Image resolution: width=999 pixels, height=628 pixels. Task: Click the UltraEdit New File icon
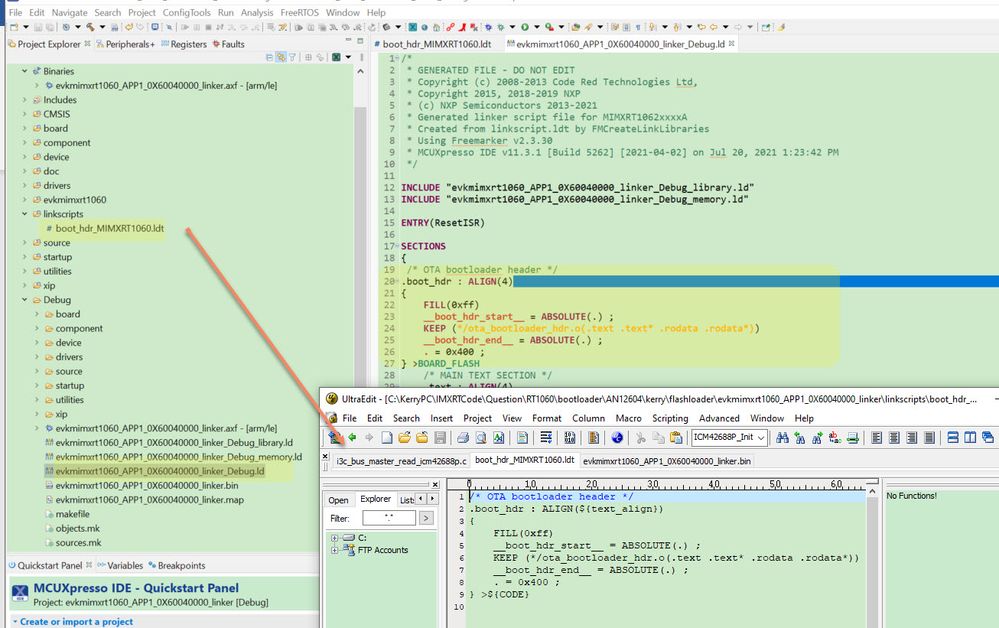[x=387, y=437]
